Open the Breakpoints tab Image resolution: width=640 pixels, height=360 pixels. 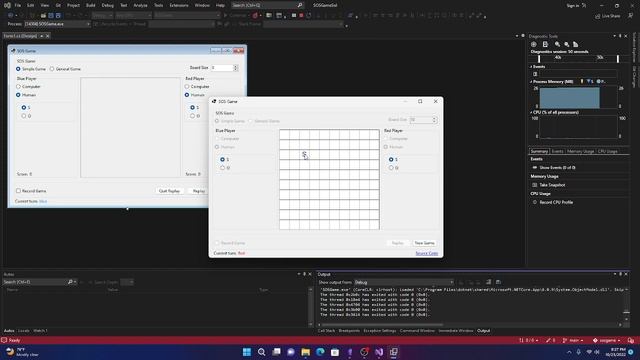tap(349, 331)
